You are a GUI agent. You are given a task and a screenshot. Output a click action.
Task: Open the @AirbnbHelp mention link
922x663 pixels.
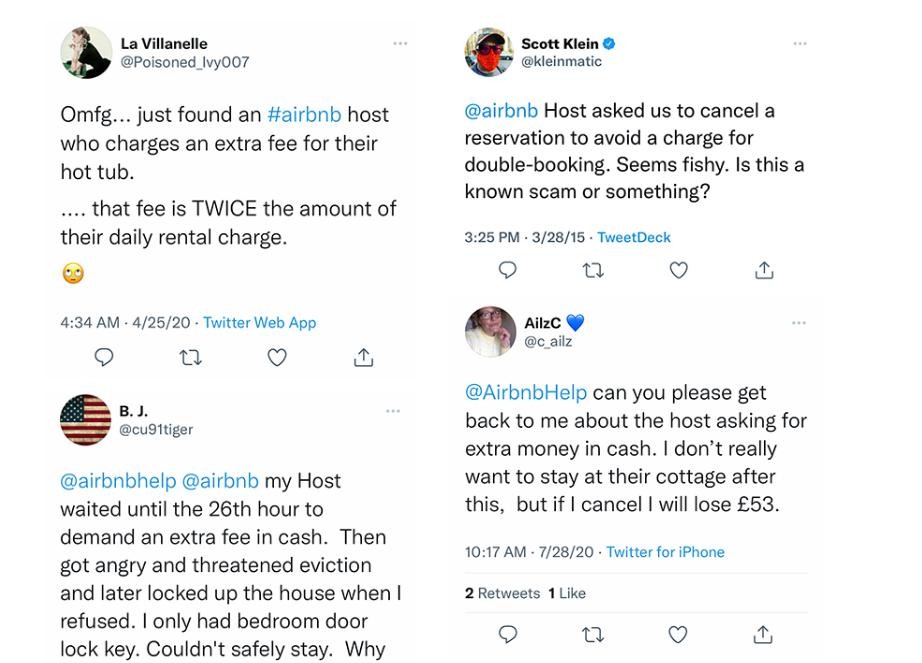tap(526, 393)
